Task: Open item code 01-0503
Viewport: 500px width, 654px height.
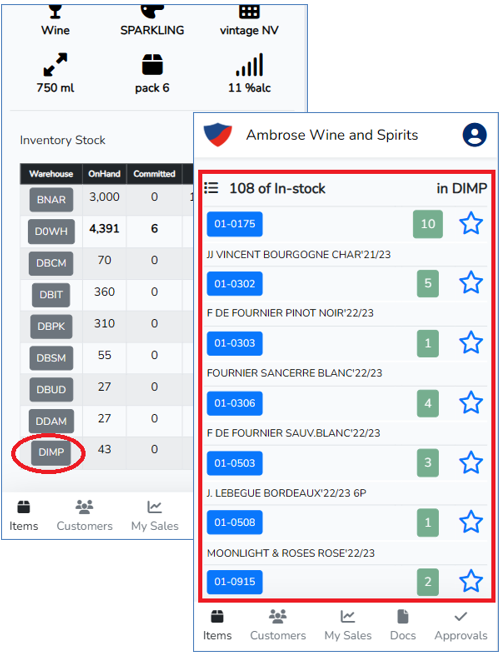Action: pos(235,463)
